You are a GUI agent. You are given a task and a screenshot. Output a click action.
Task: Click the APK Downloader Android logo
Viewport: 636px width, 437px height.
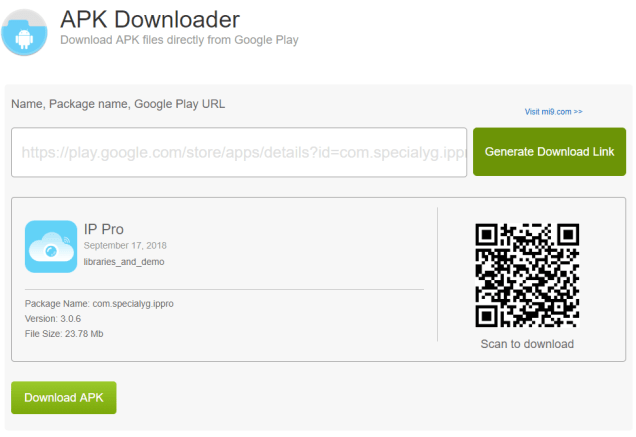pos(24,31)
